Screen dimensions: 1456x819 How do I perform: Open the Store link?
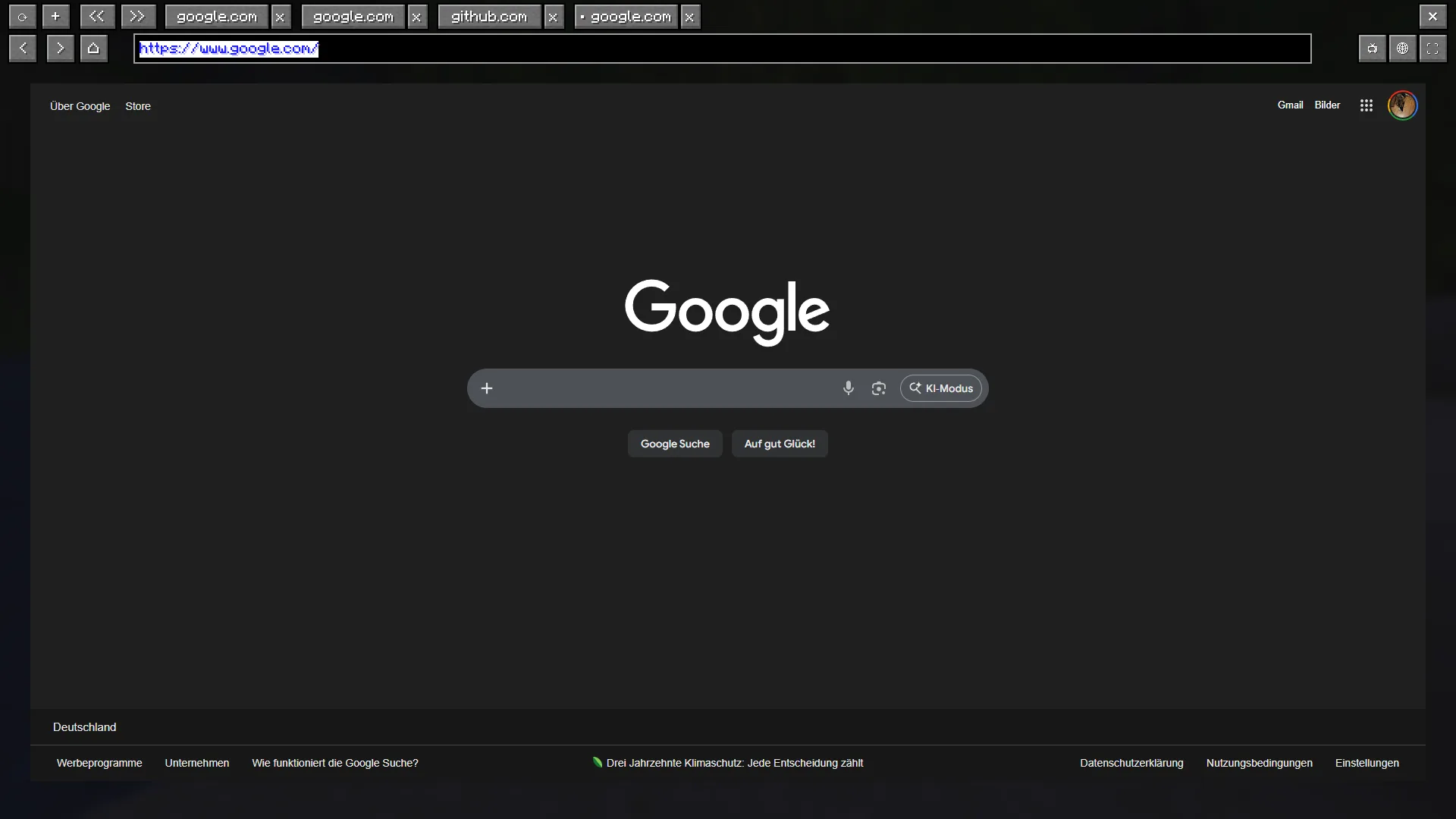[x=138, y=106]
